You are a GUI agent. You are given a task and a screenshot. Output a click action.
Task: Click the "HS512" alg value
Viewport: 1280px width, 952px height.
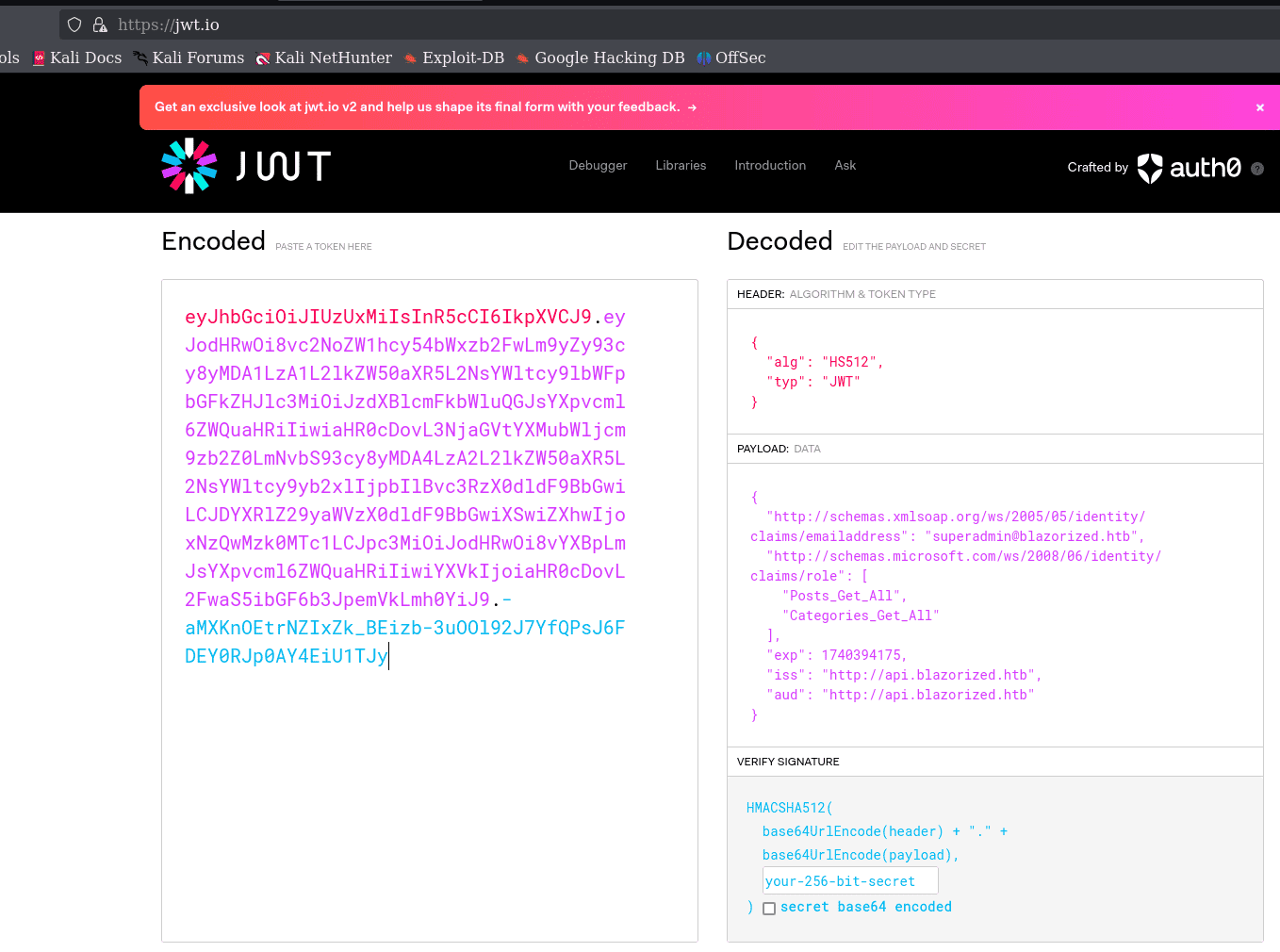point(849,362)
